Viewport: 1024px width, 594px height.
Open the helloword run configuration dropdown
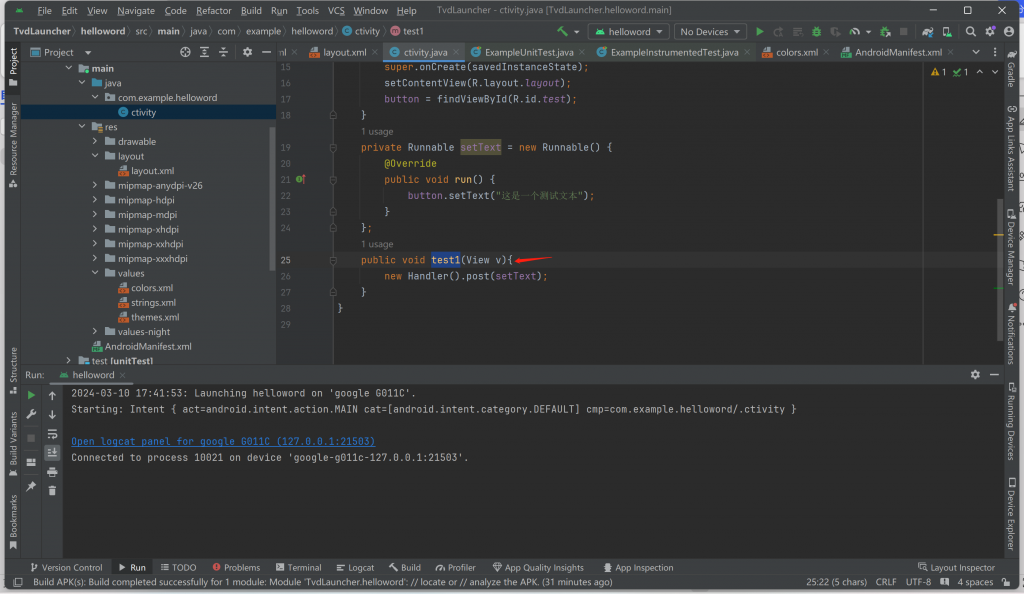[x=628, y=32]
